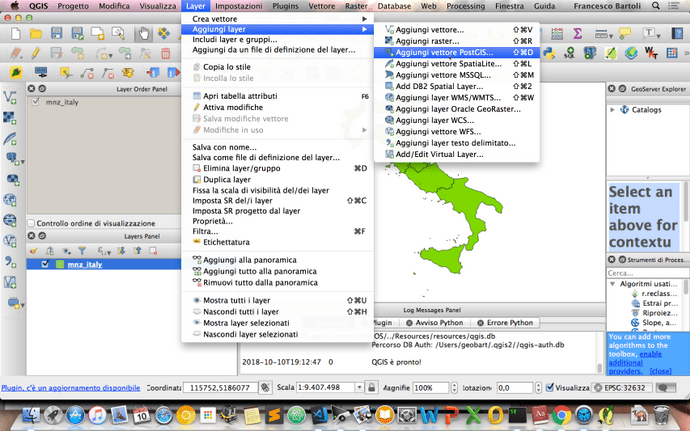Click the Coordinata input field
The image size is (690, 431).
click(220, 388)
